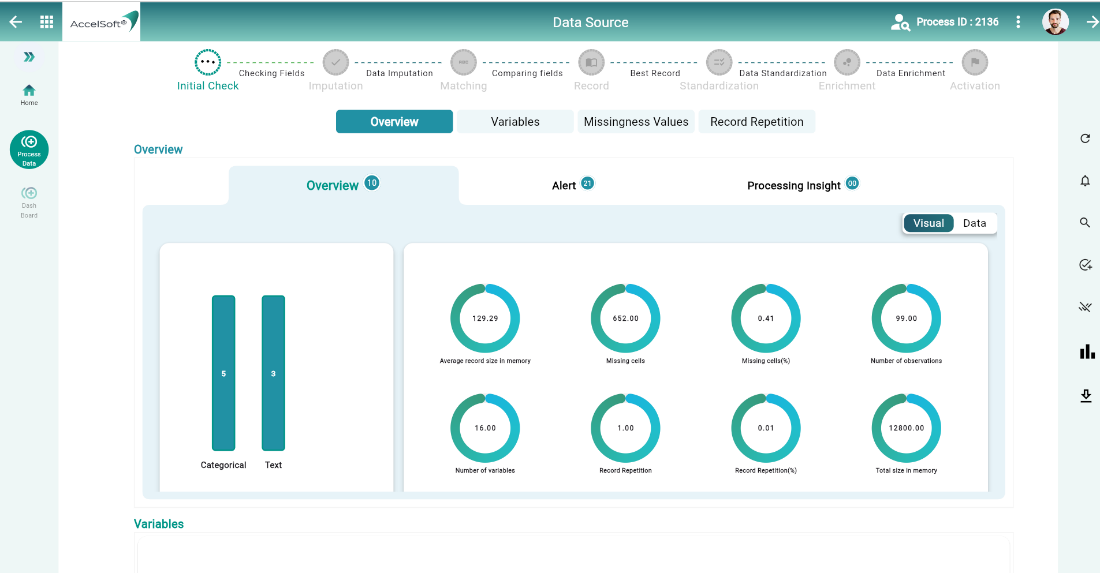The image size is (1100, 573).
Task: Open the apps grid menu
Action: pos(46,22)
